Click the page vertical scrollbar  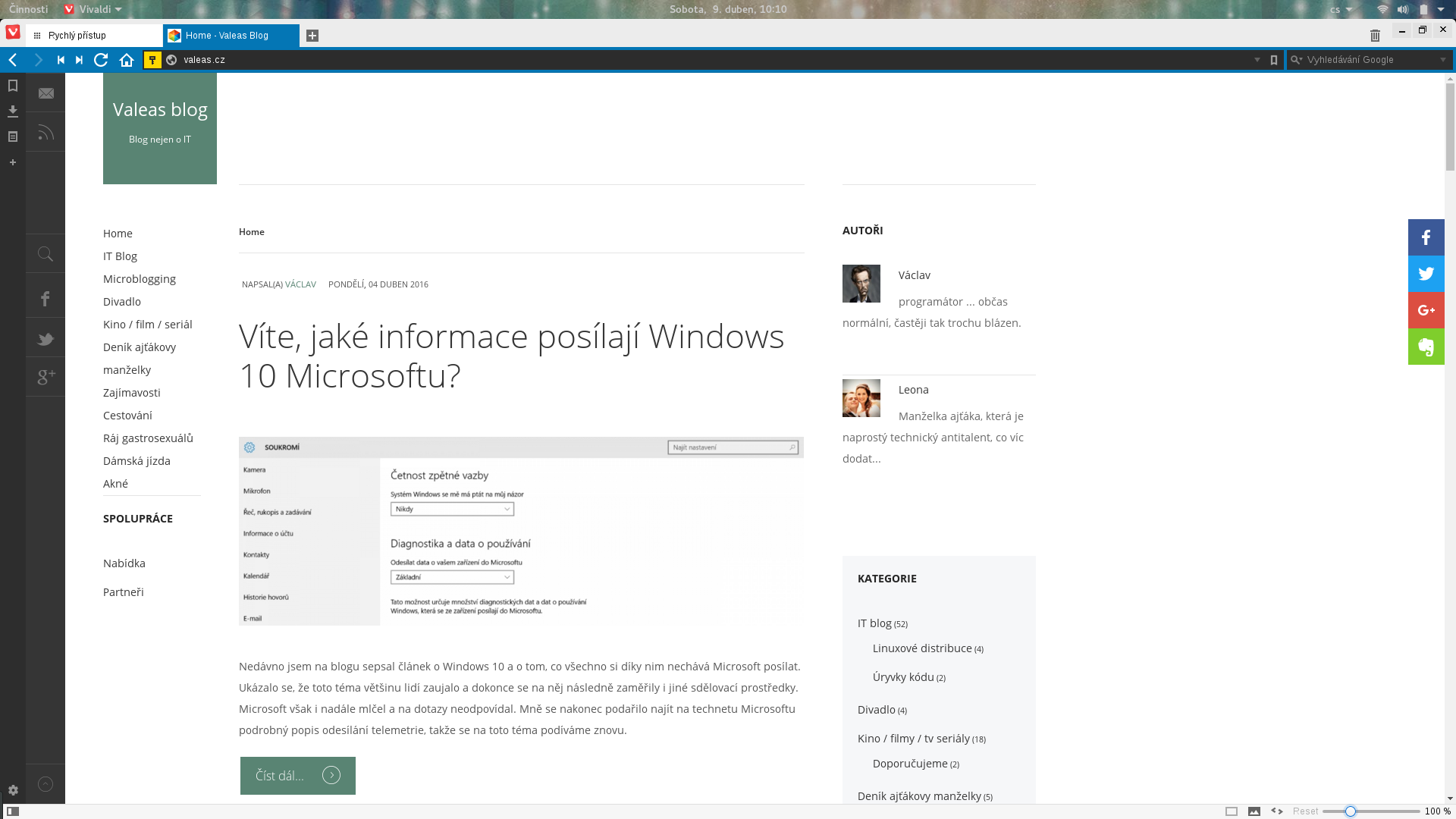pyautogui.click(x=1450, y=127)
